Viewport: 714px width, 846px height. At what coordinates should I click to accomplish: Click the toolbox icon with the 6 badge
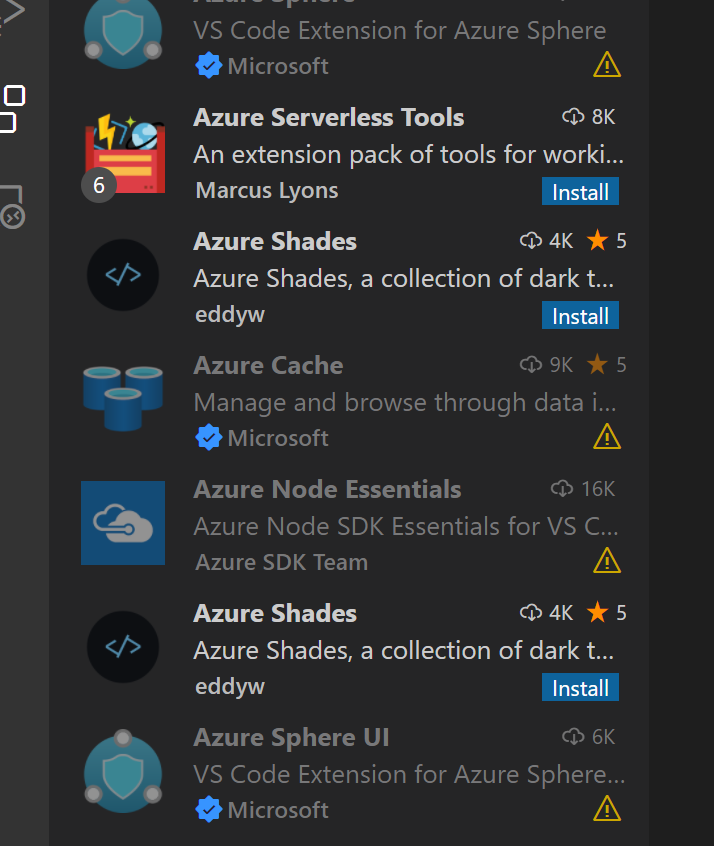124,150
